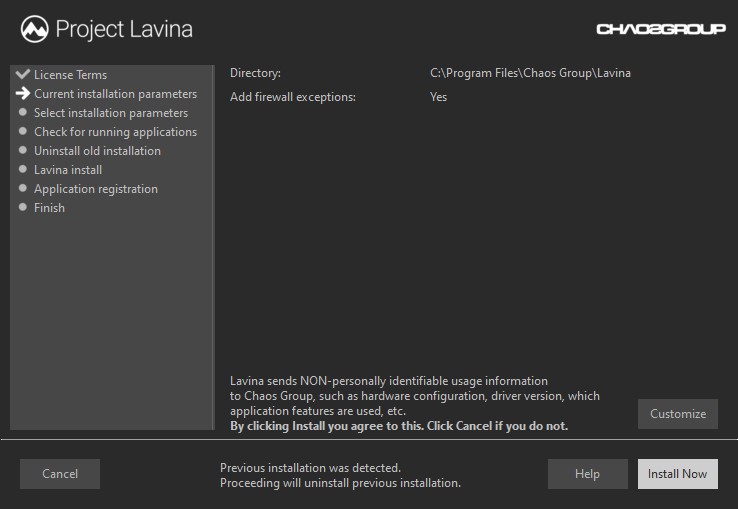Click the NON-personally identifiable usage notice line
The height and width of the screenshot is (509, 738).
click(389, 381)
